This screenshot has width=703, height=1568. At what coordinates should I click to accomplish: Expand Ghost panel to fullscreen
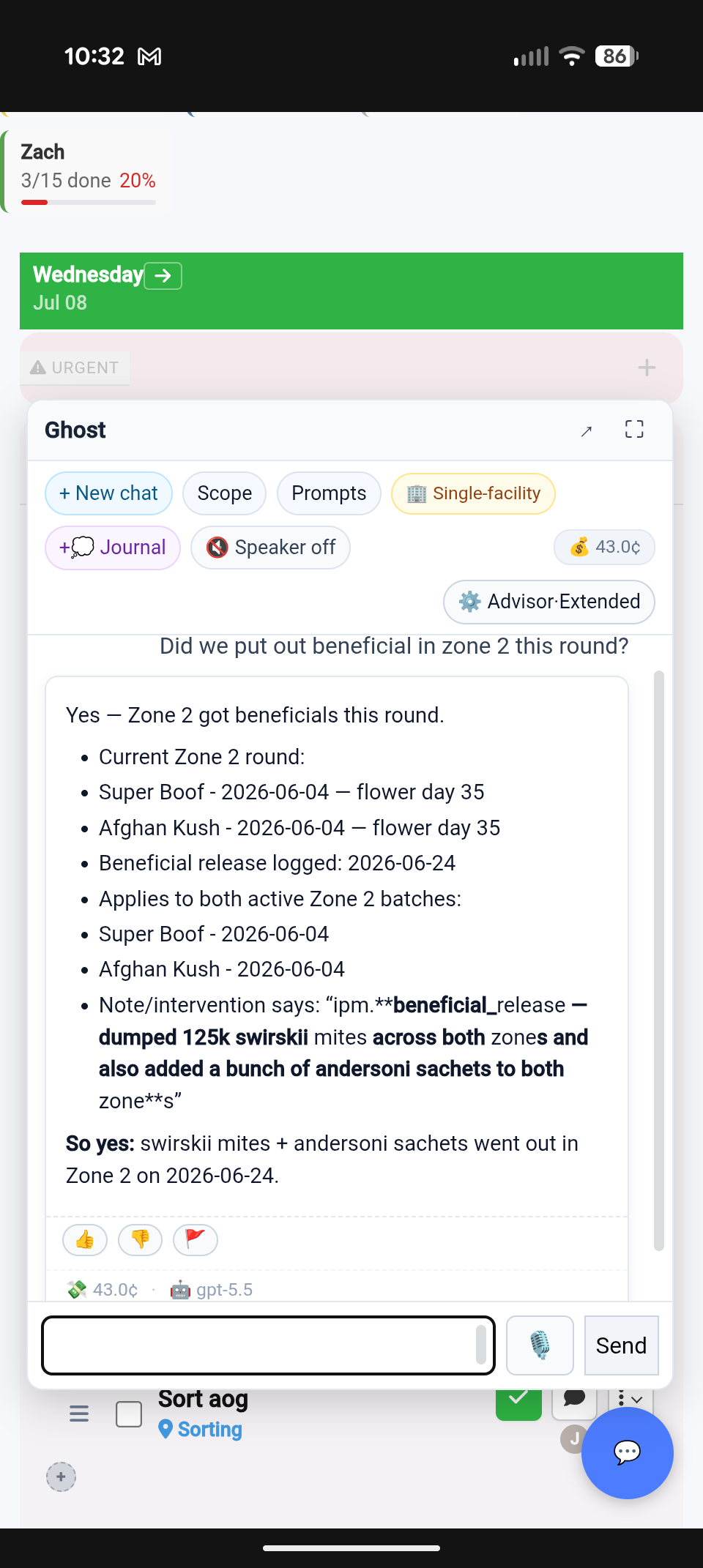[x=634, y=430]
